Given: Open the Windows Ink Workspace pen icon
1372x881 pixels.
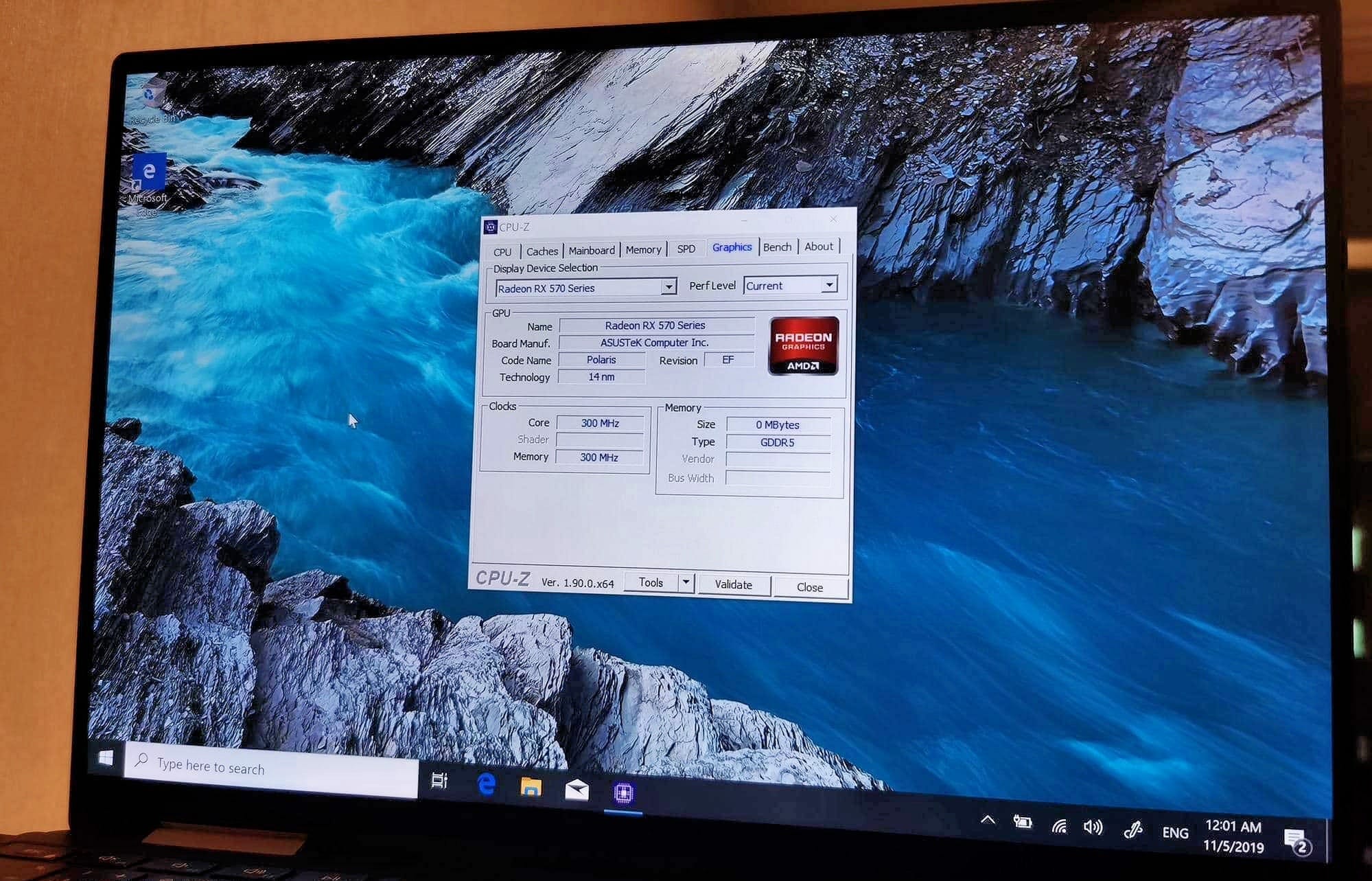Looking at the screenshot, I should 1132,830.
